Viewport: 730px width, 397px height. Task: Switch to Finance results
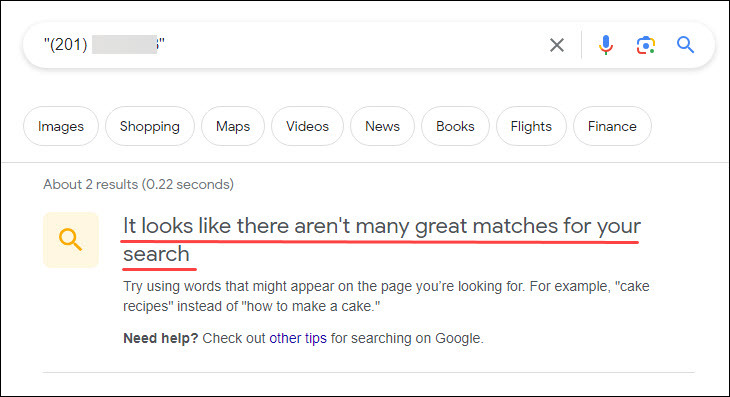(x=612, y=126)
